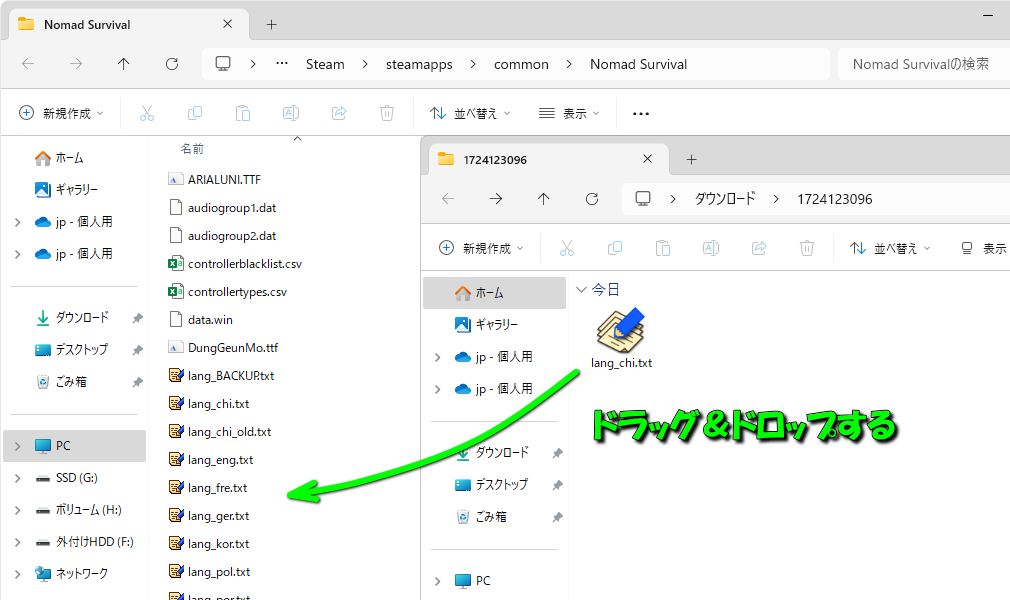Expand PC node in Nomad Survival sidebar
This screenshot has width=1010, height=600.
click(x=17, y=446)
